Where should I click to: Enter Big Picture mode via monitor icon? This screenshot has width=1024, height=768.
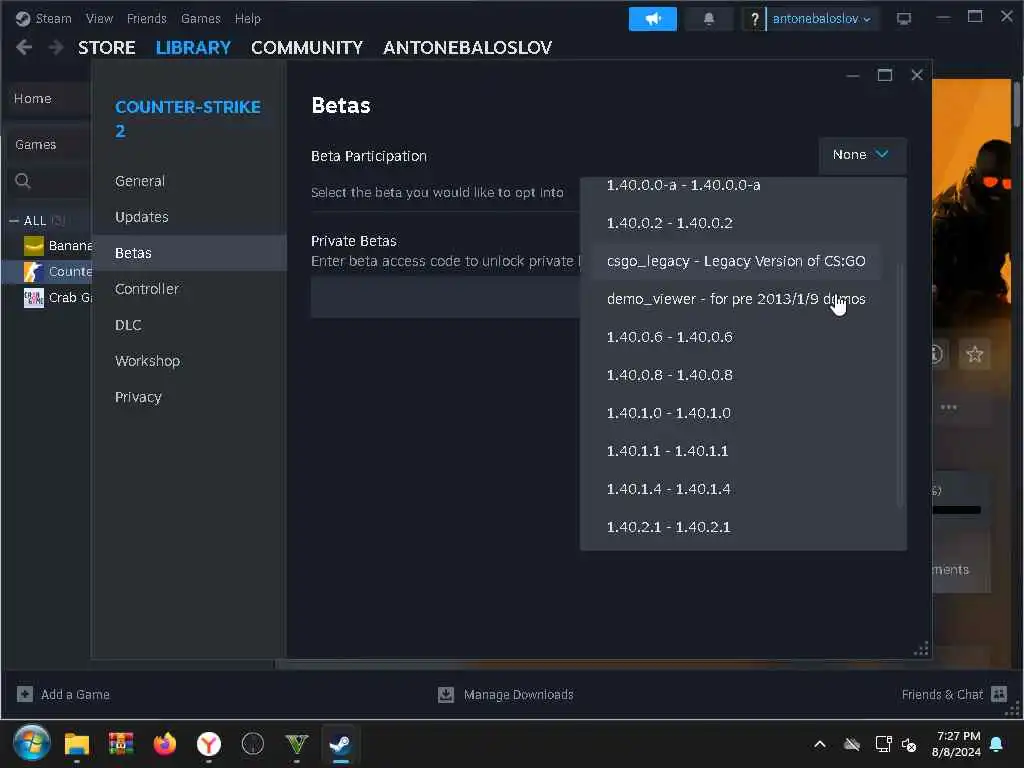click(903, 19)
